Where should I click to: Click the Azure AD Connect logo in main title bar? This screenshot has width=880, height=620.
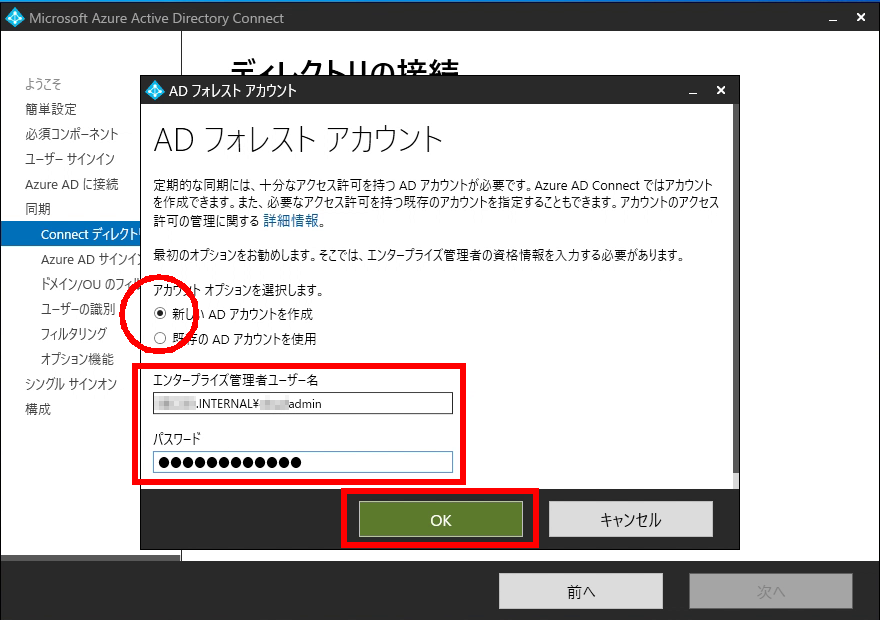coord(15,18)
